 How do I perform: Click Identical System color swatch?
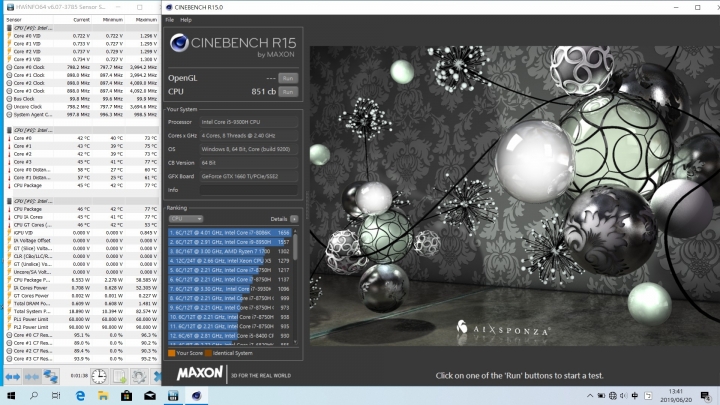click(208, 353)
